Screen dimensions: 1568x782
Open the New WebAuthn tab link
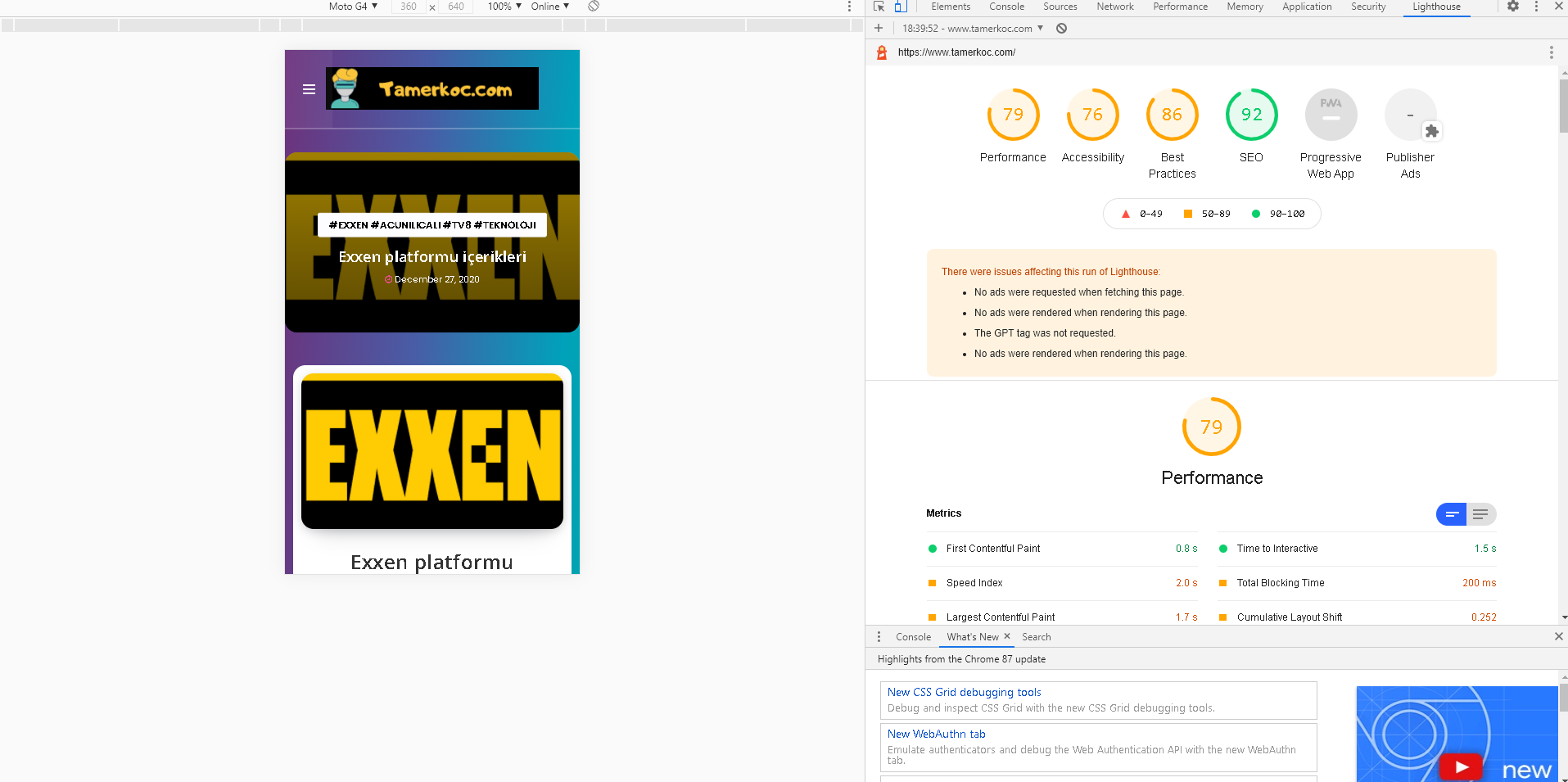click(936, 734)
